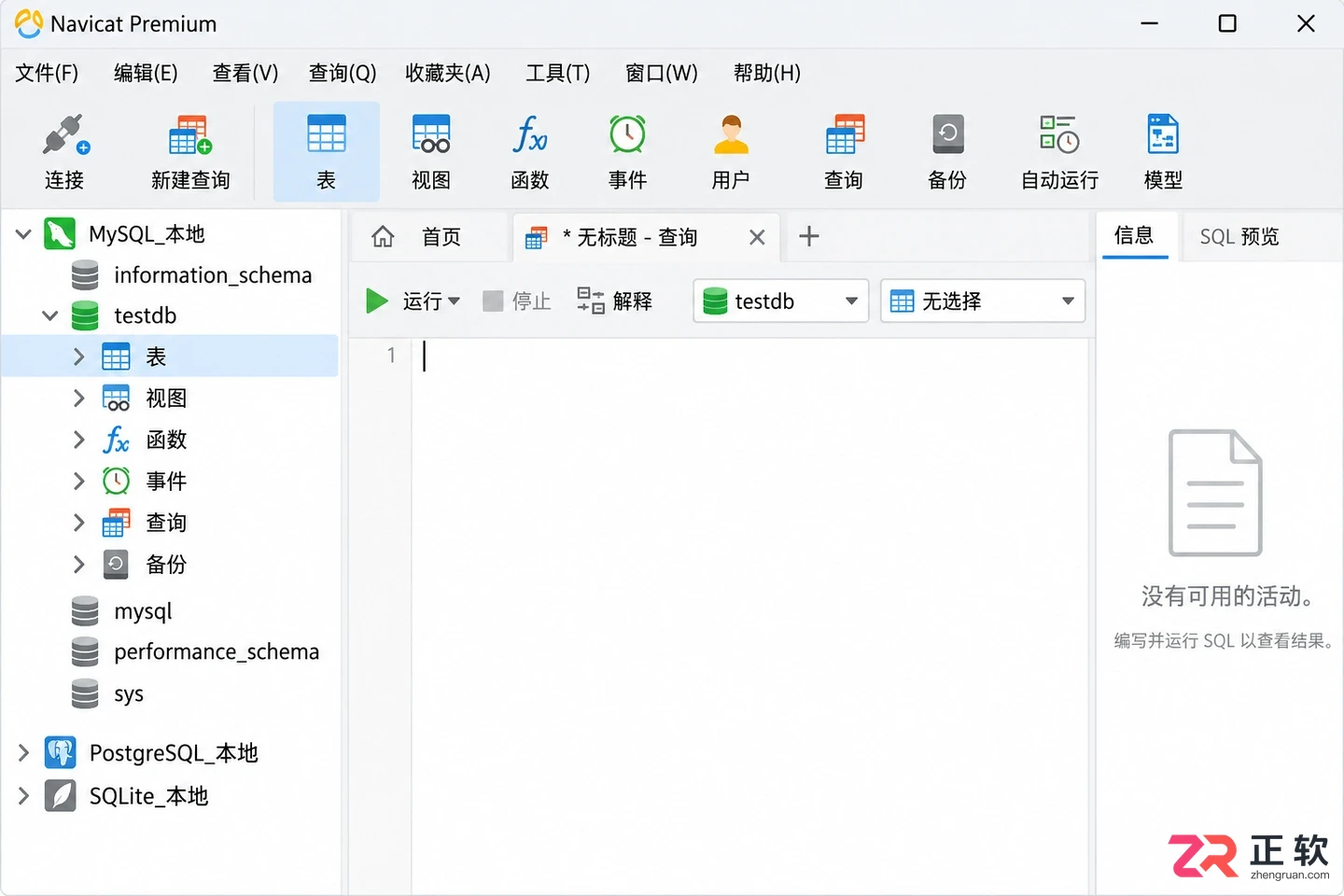
Task: Open the 查询 query toolbar icon
Action: coord(845,135)
